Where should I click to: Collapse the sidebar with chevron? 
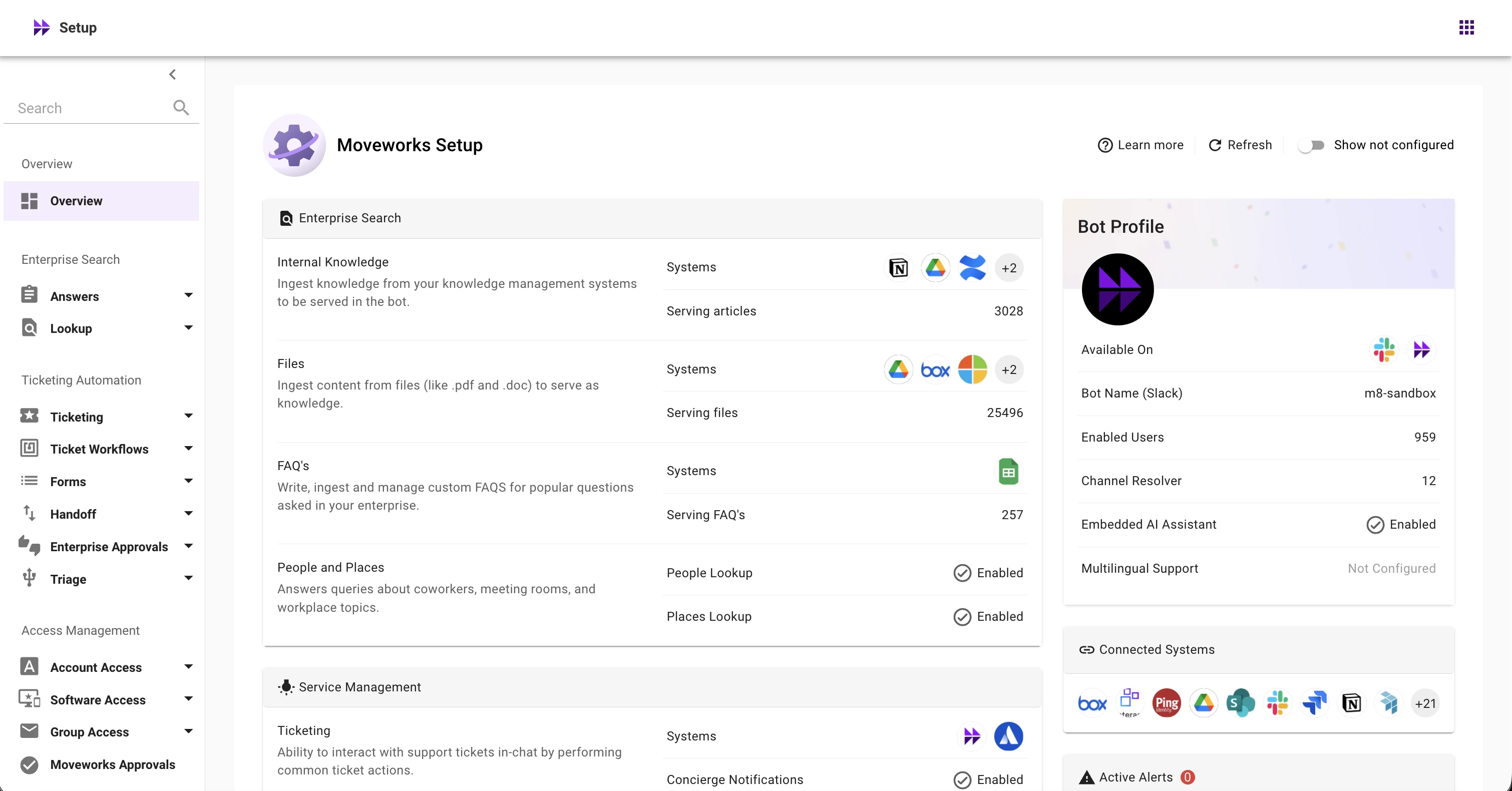pos(173,75)
